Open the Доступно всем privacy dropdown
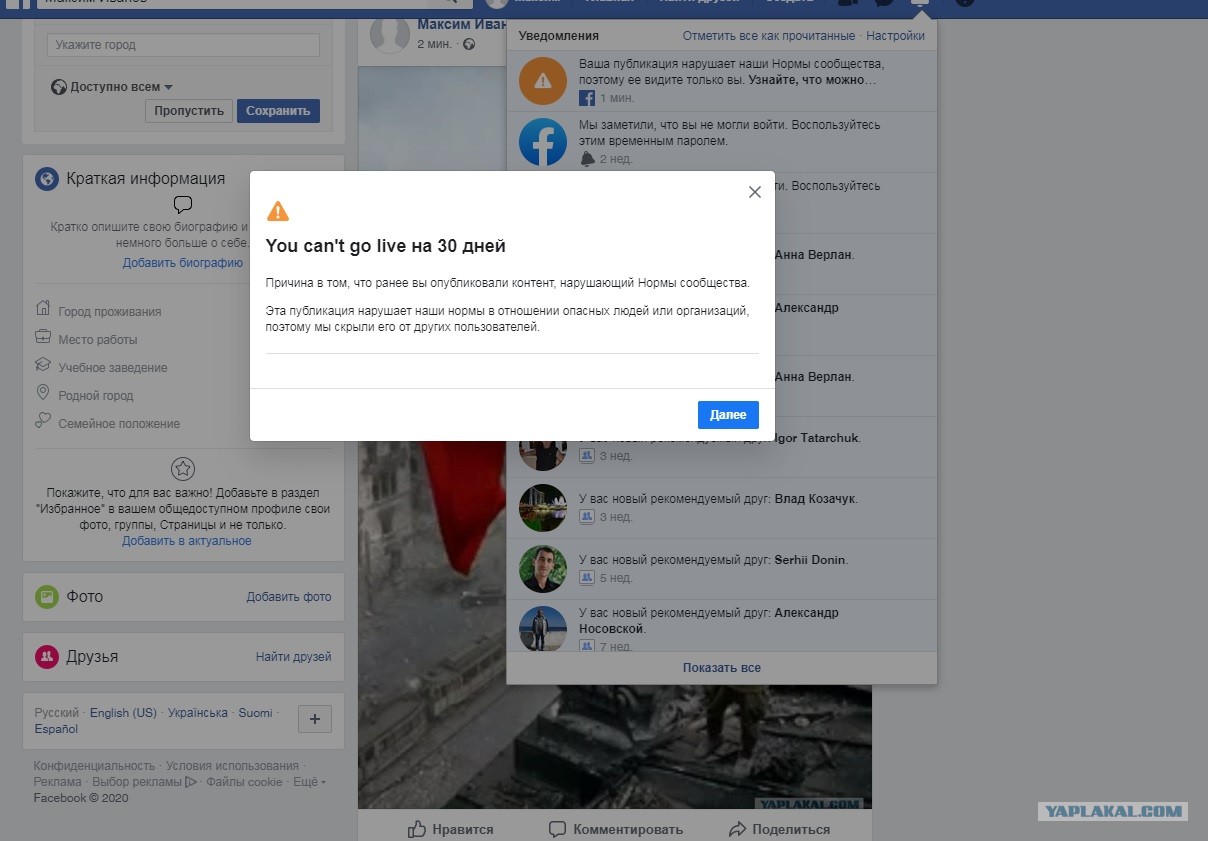Image resolution: width=1208 pixels, height=841 pixels. (x=112, y=87)
